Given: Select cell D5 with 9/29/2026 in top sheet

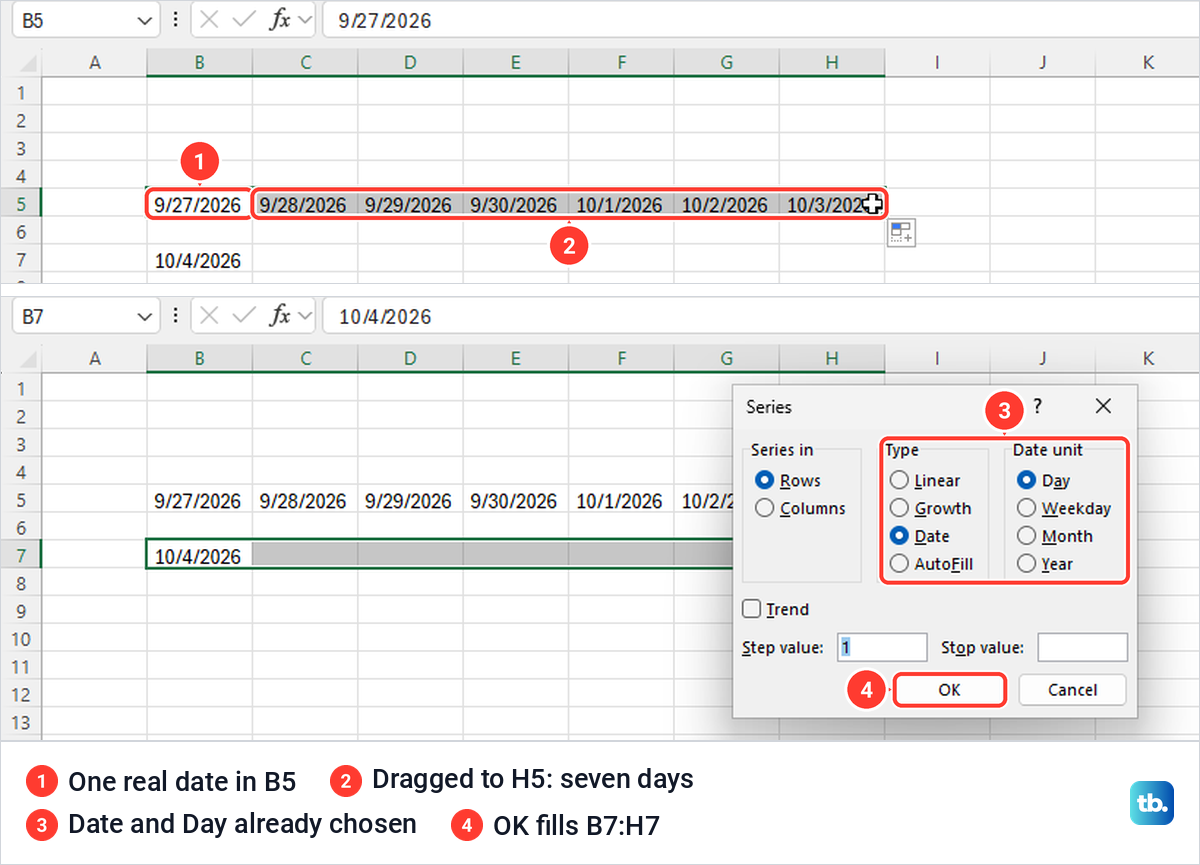Looking at the screenshot, I should (x=410, y=205).
